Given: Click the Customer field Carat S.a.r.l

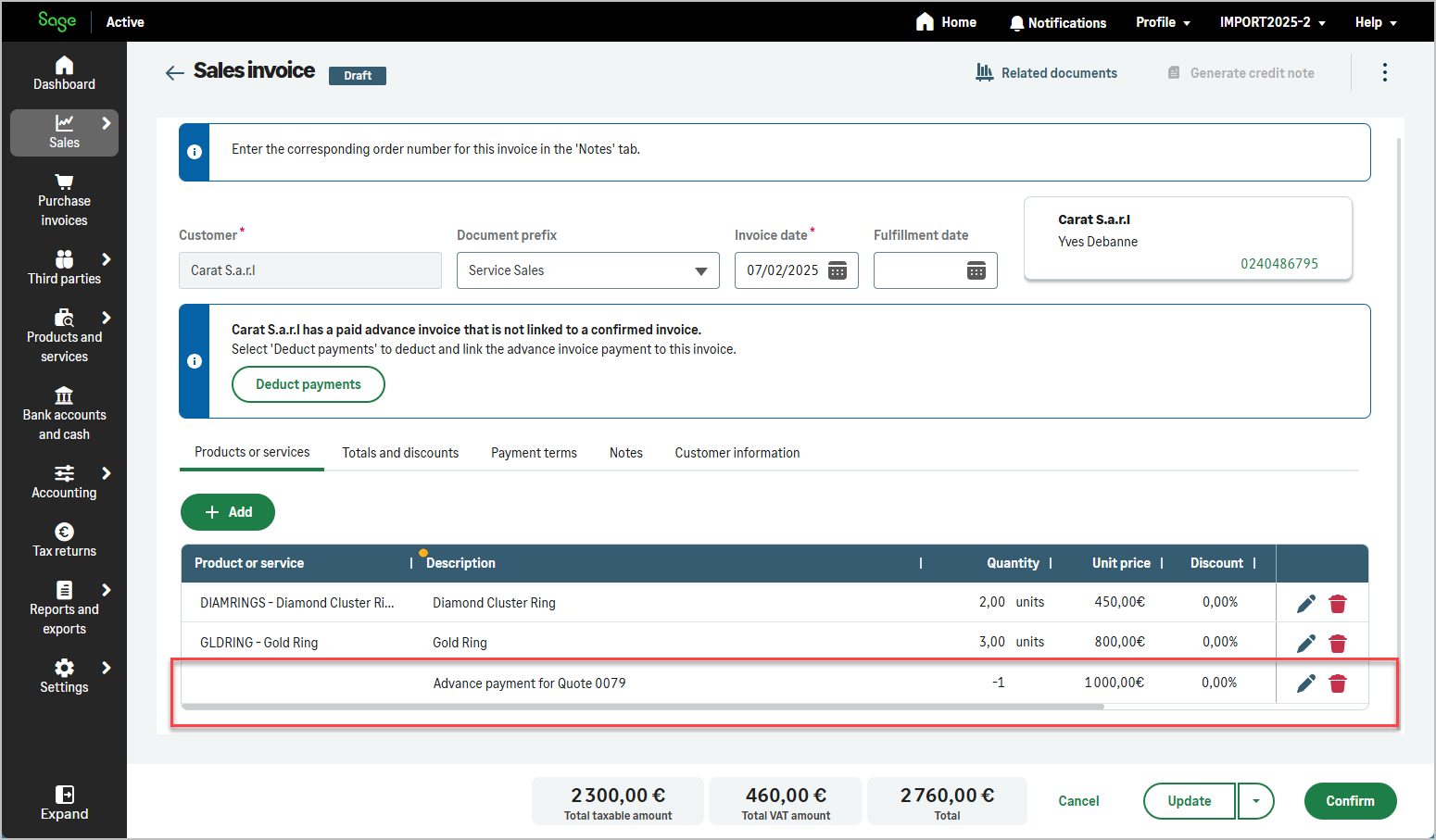Looking at the screenshot, I should (x=310, y=270).
